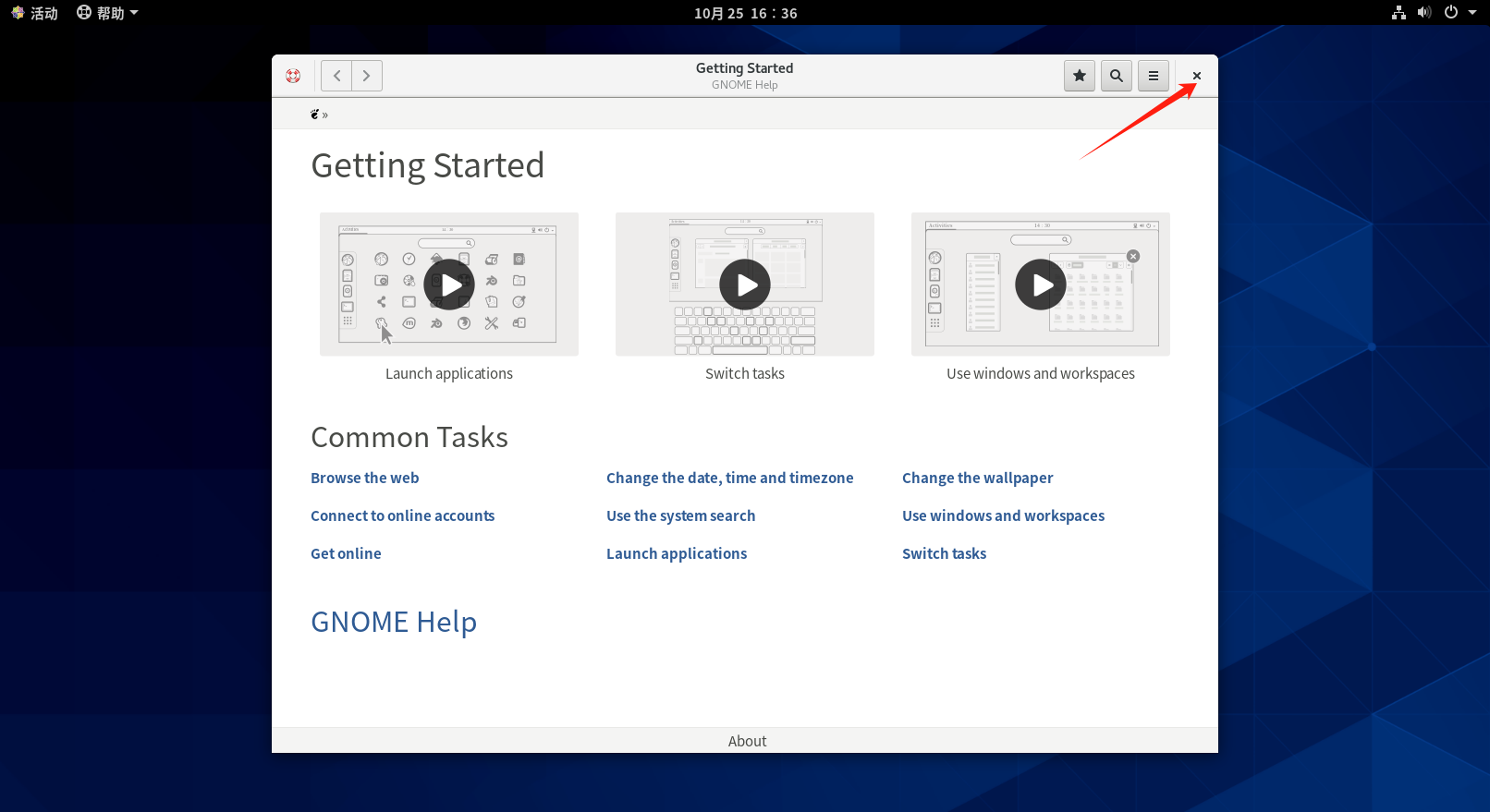1490x812 pixels.
Task: Play the Launch applications video
Action: (x=449, y=285)
